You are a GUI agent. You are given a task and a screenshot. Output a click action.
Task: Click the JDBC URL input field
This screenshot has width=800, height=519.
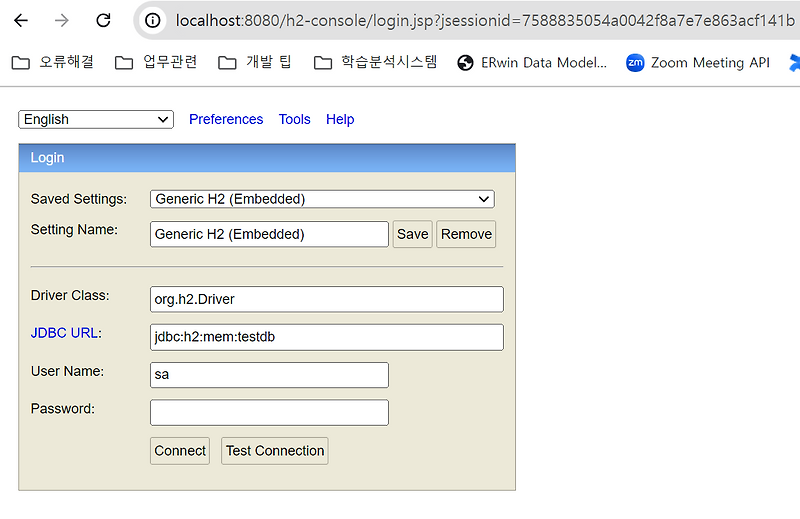(x=327, y=337)
